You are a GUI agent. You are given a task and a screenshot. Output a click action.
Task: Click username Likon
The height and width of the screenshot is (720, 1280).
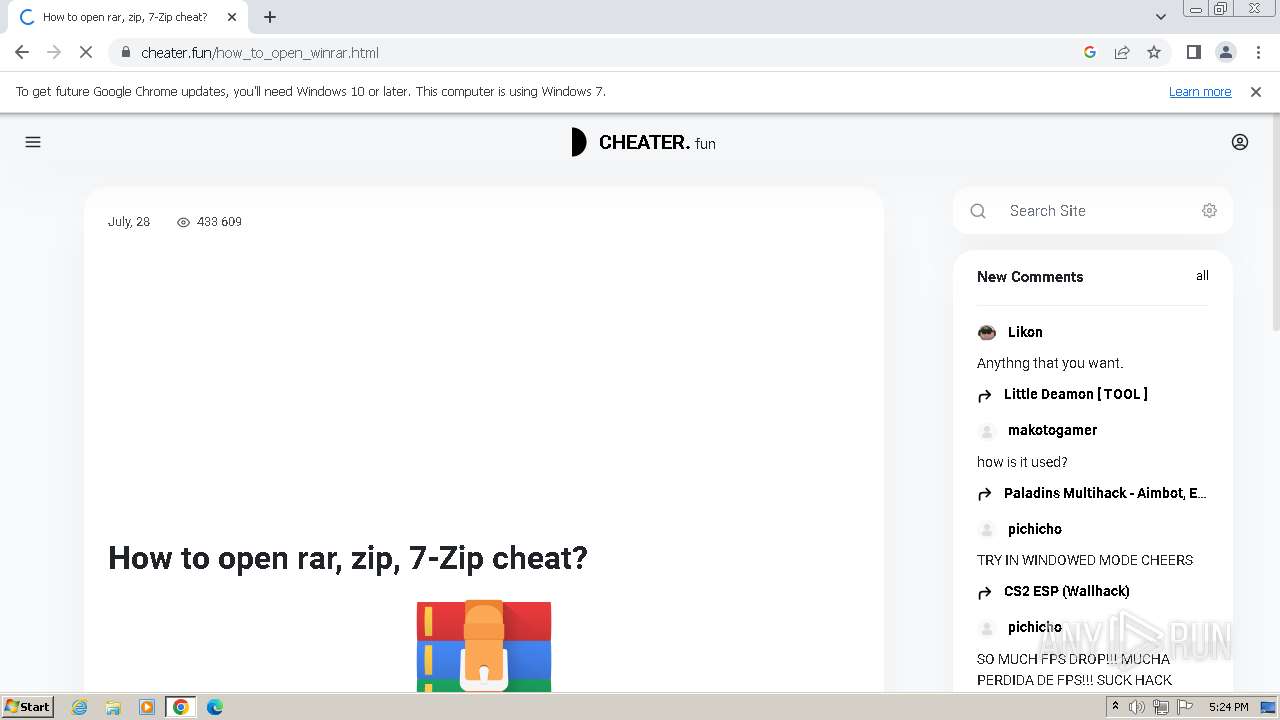tap(1025, 332)
